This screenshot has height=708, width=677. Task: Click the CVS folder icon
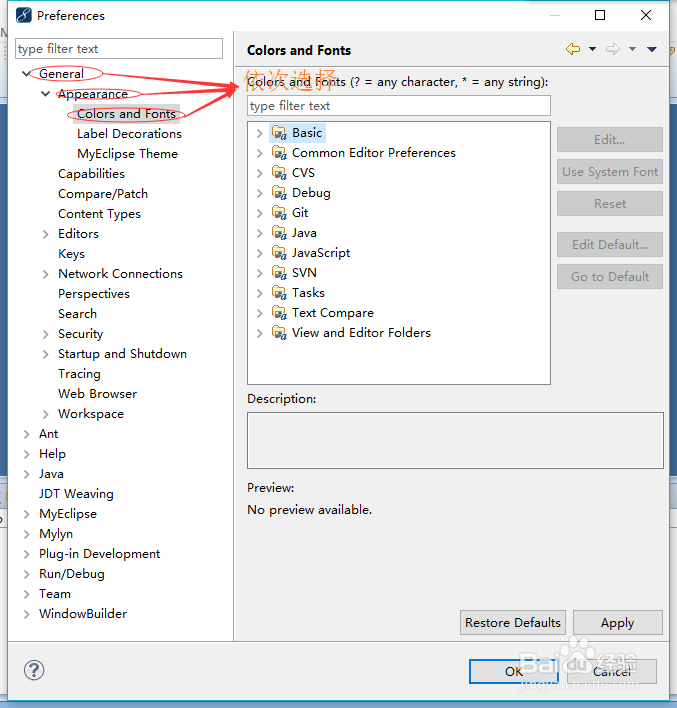(279, 172)
